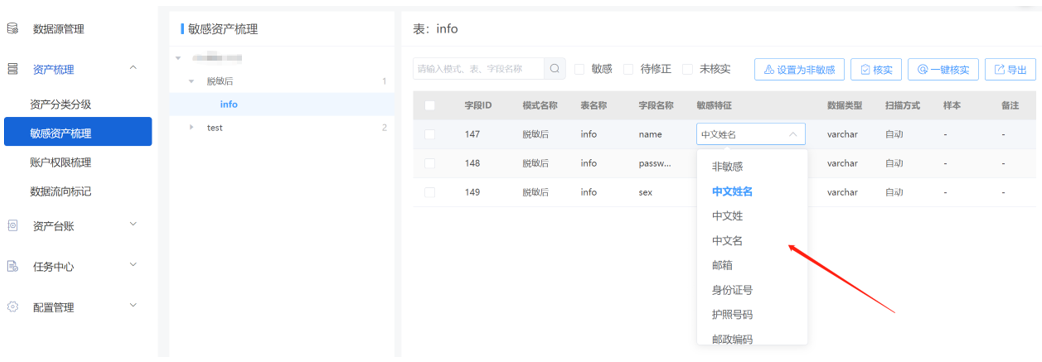
Task: Check the row 148 checkbox
Action: [429, 163]
